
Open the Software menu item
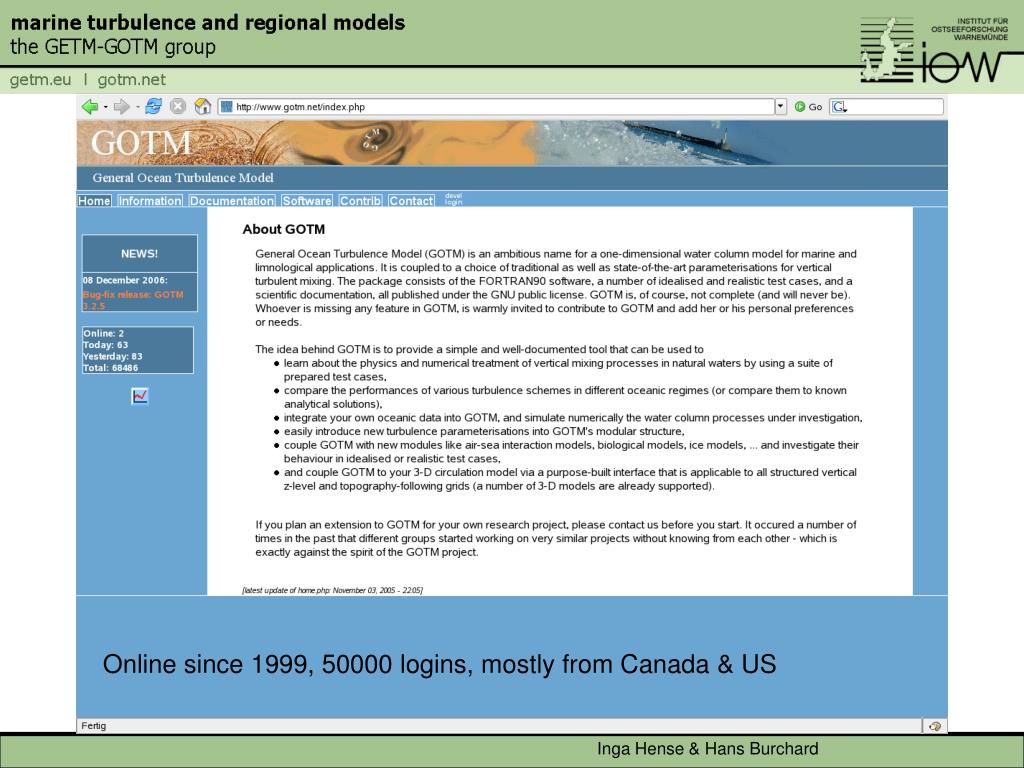[307, 200]
